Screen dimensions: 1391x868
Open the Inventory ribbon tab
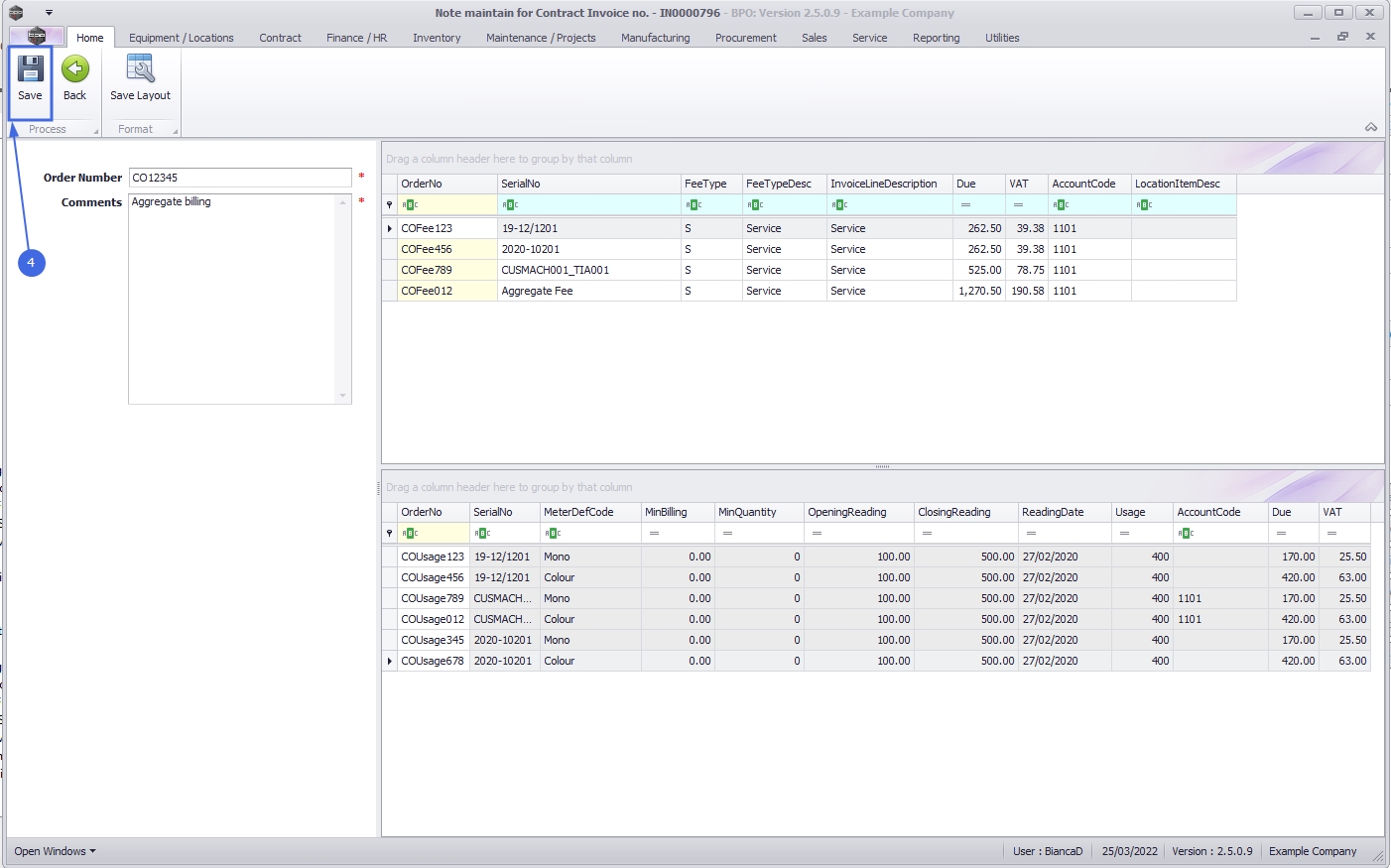tap(437, 38)
